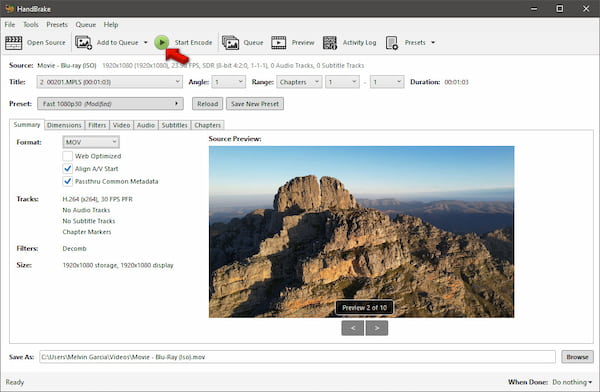
Task: Switch to the Subtitles tab
Action: click(174, 125)
